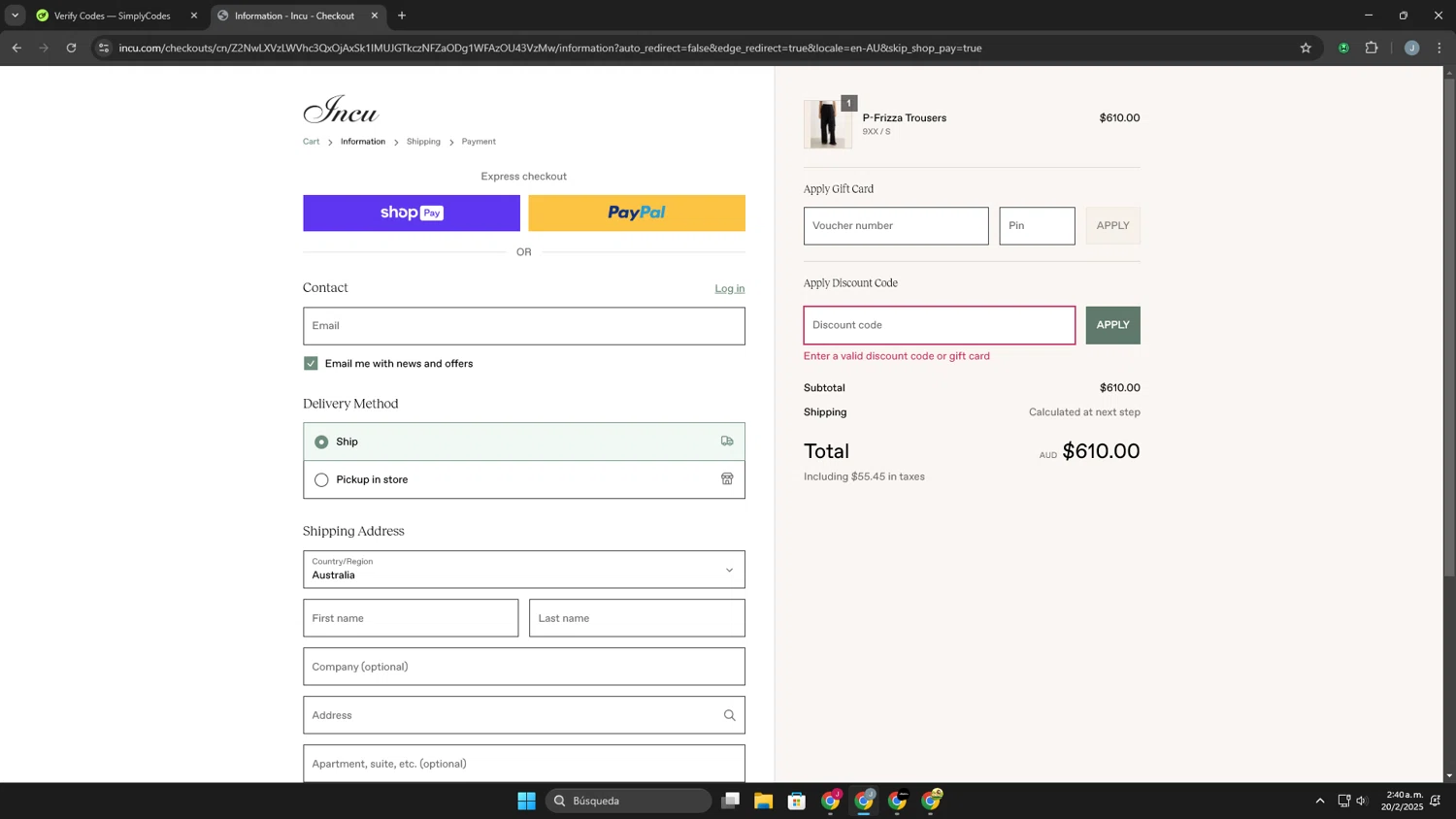Click the green extension icon
This screenshot has width=1456, height=819.
(1343, 48)
